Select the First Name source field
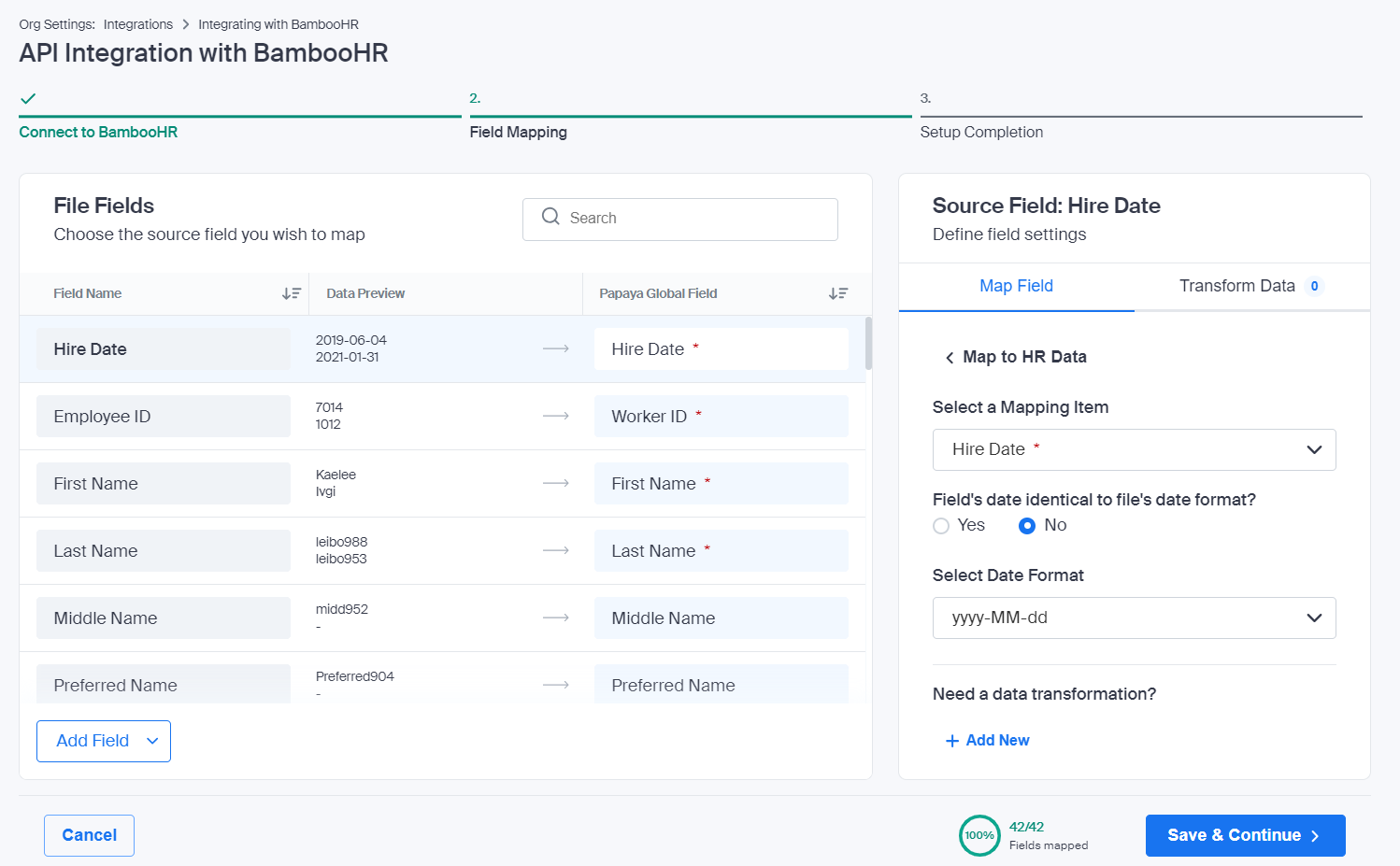Screen dimensions: 1400x866 (164, 483)
